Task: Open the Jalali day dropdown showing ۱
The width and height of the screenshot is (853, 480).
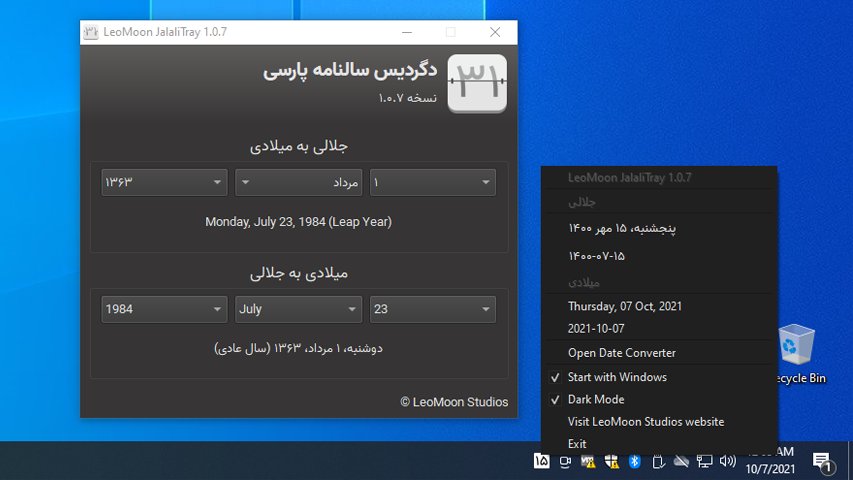Action: [x=432, y=182]
